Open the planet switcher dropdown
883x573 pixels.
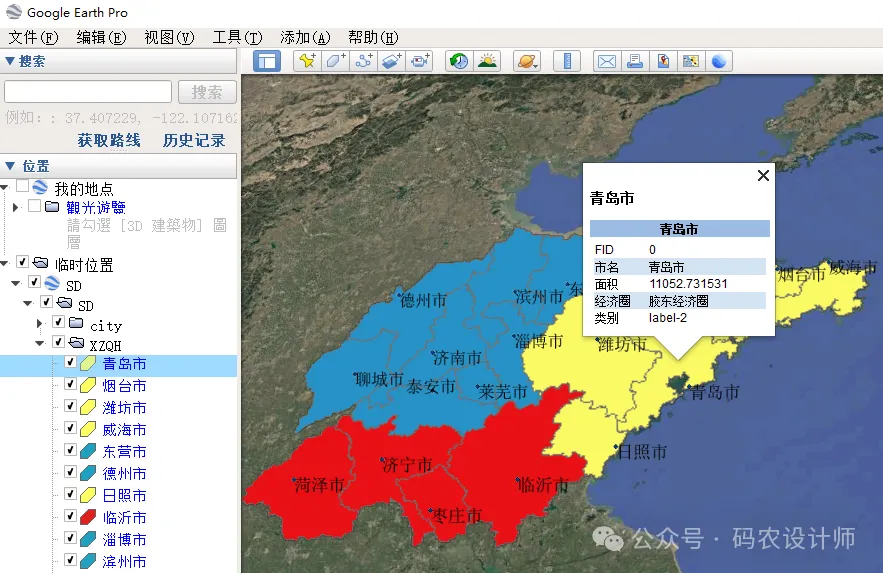click(x=527, y=61)
